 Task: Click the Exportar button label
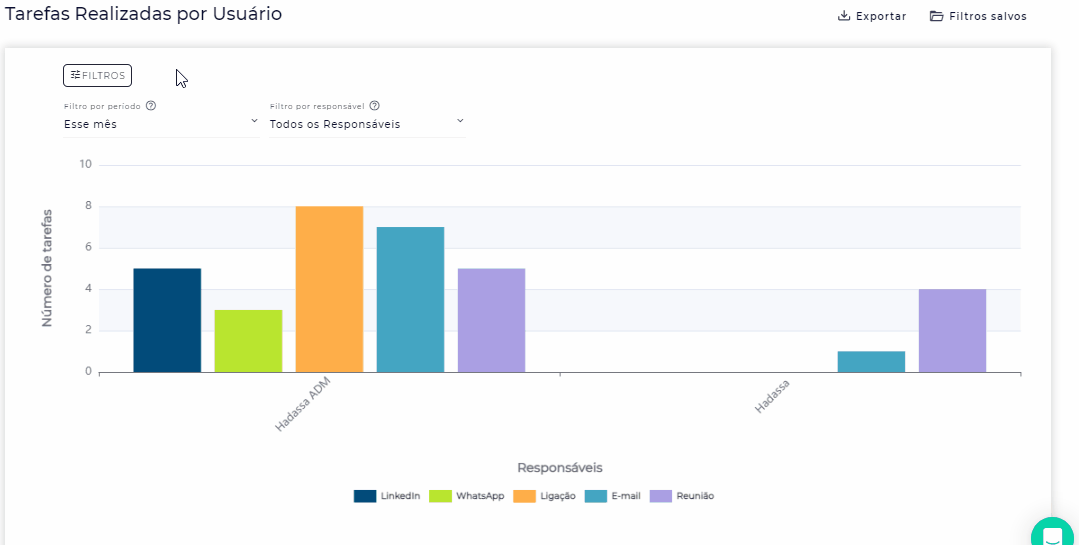click(881, 16)
